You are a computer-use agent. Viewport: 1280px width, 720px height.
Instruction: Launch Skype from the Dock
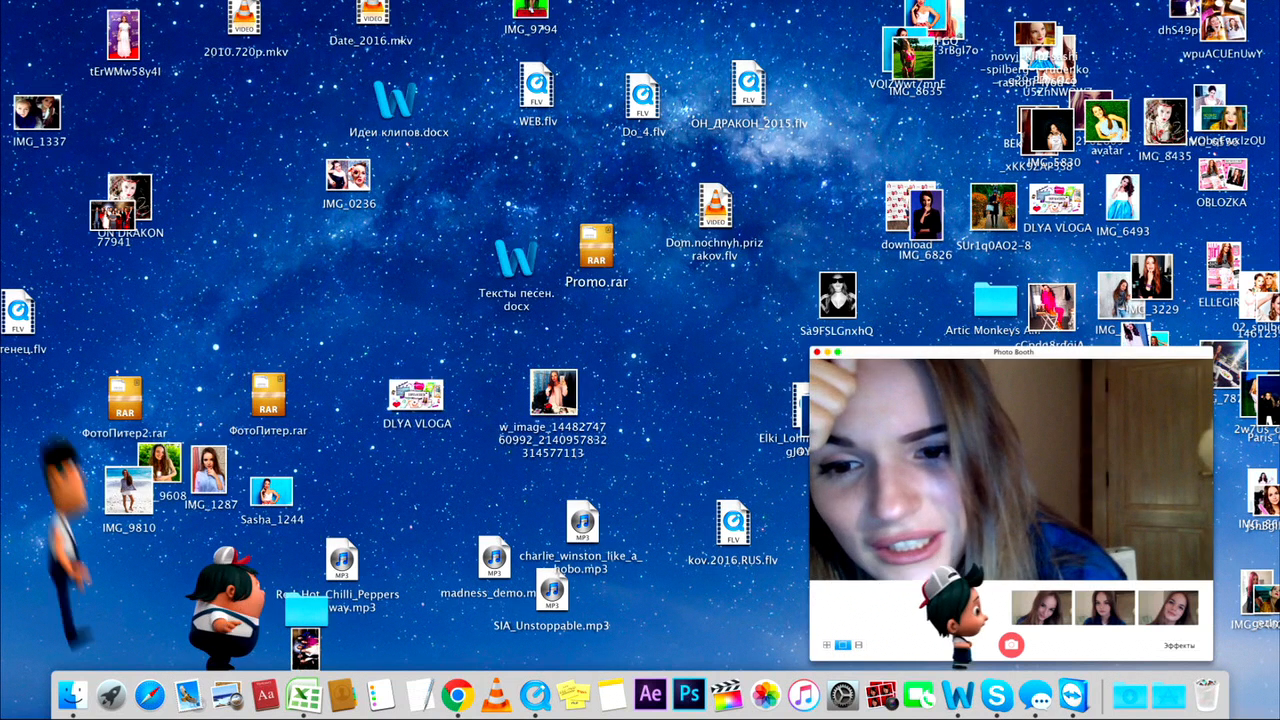coord(997,695)
